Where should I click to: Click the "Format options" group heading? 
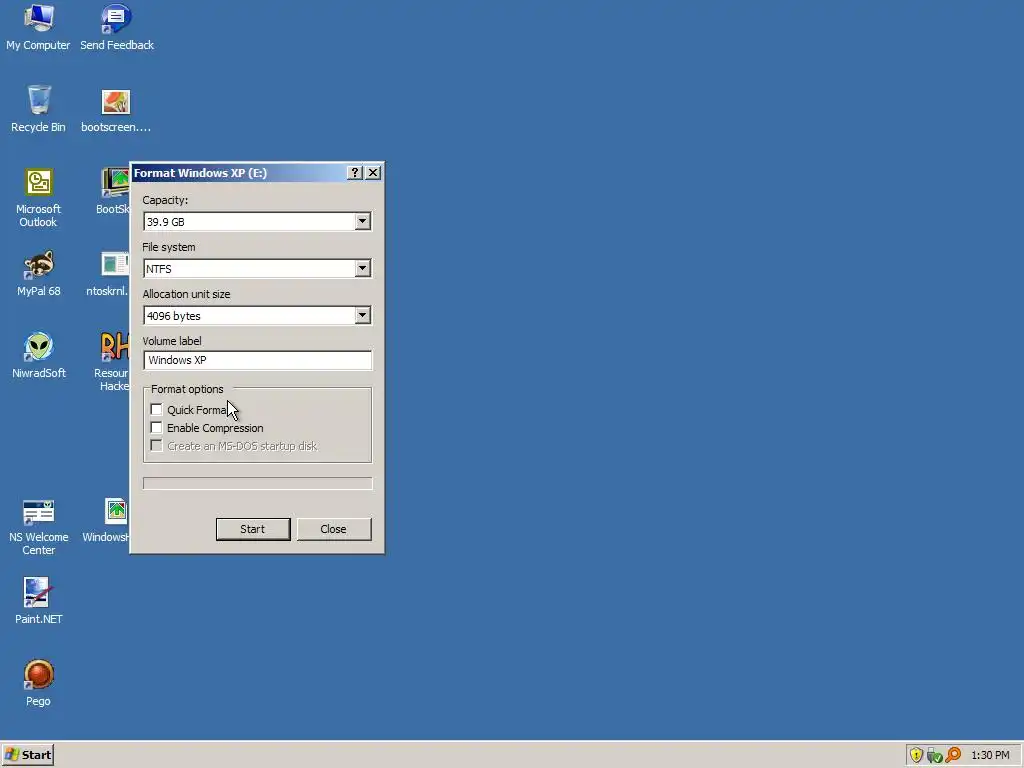[x=187, y=389]
